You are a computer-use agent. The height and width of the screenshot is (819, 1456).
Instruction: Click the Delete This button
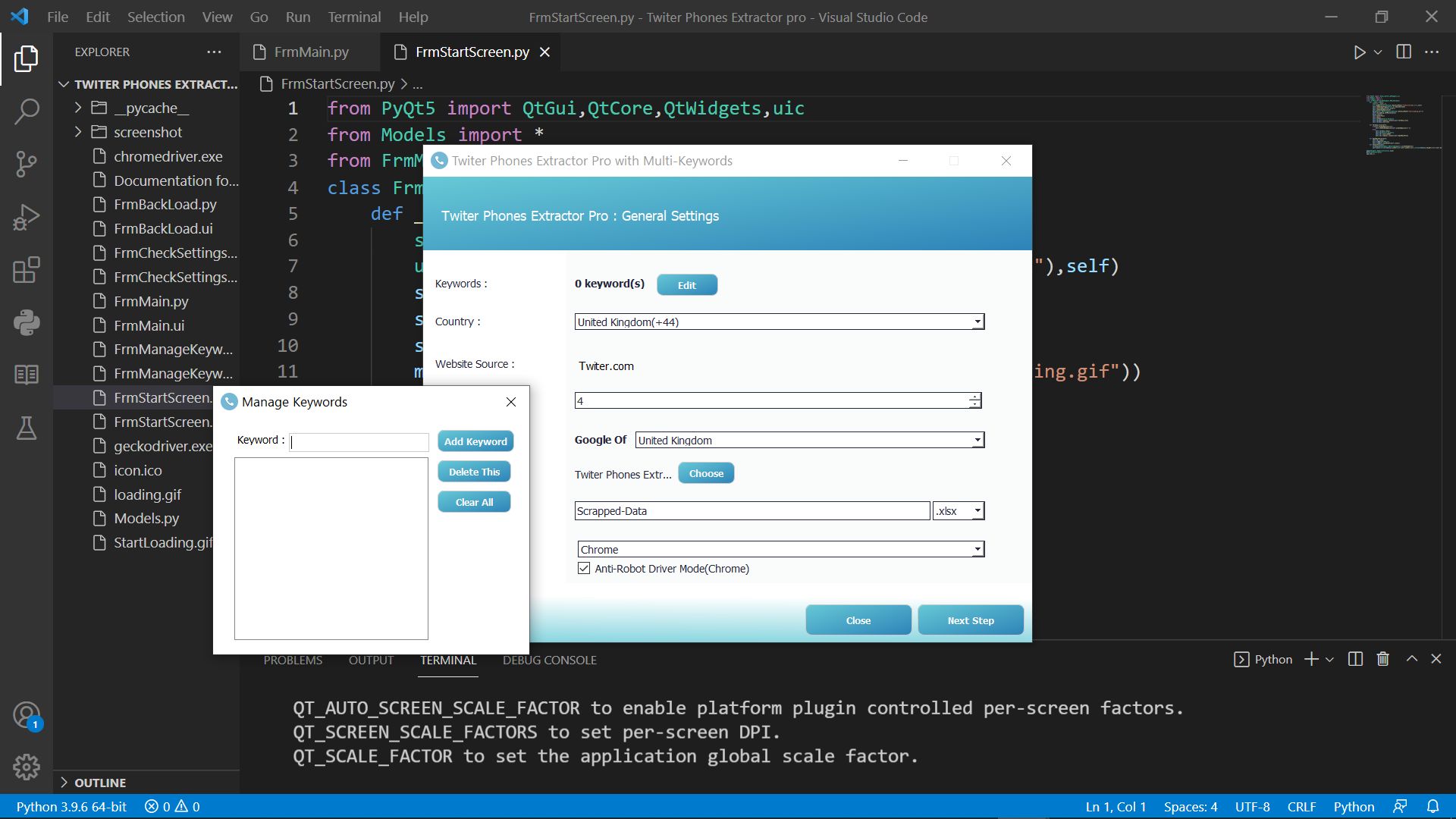(474, 472)
